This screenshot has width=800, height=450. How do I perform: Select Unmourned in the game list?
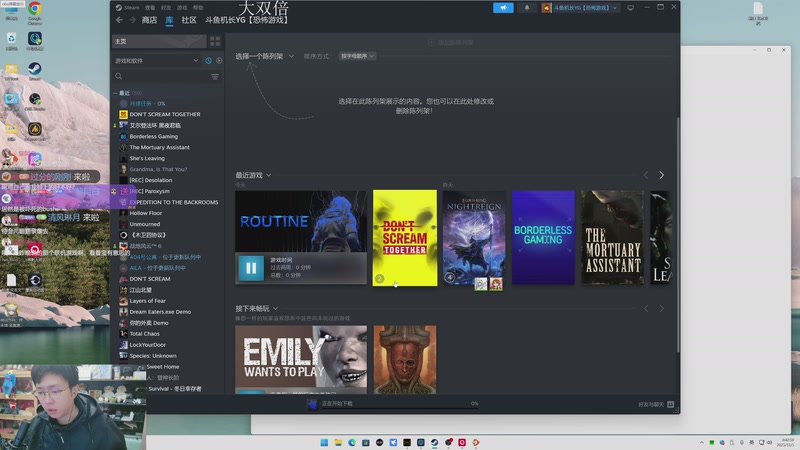pos(144,224)
